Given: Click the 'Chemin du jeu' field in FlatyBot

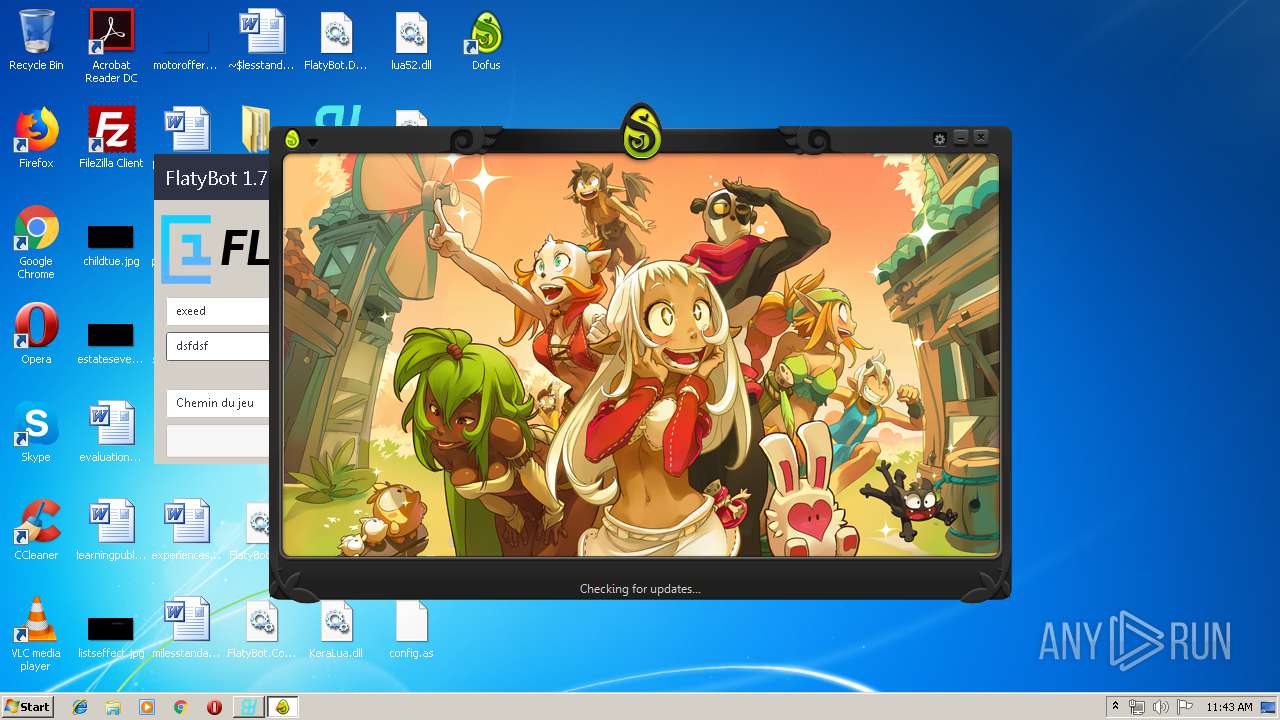Looking at the screenshot, I should [218, 403].
